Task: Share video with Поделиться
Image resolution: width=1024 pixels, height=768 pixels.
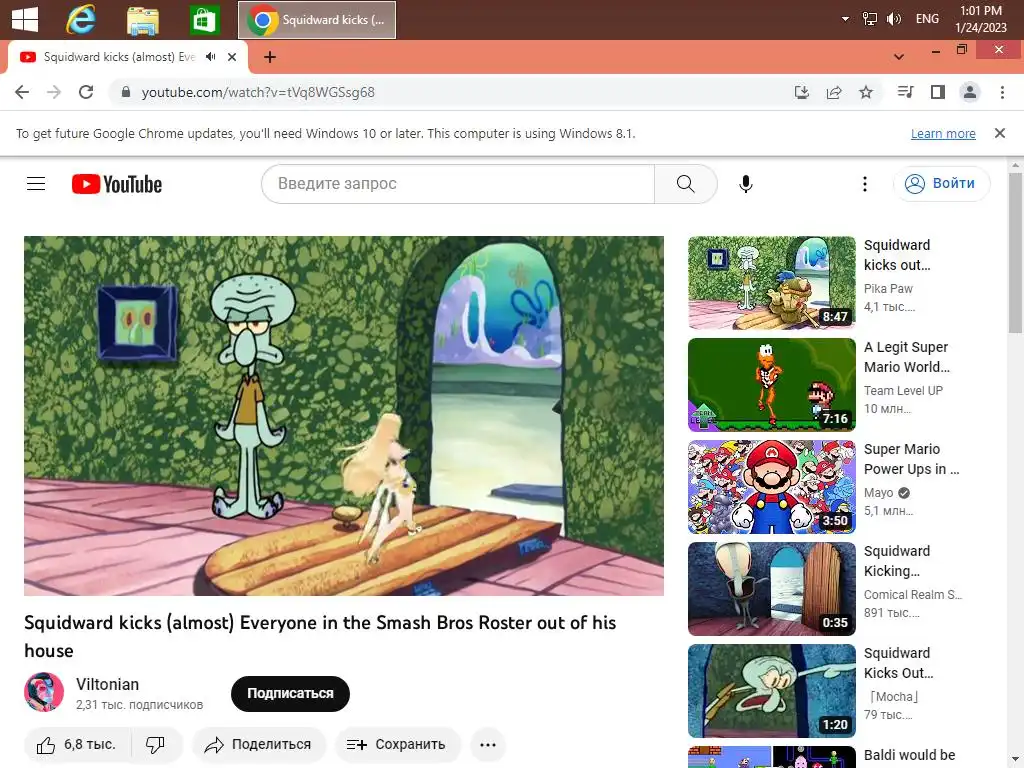Action: pyautogui.click(x=259, y=744)
